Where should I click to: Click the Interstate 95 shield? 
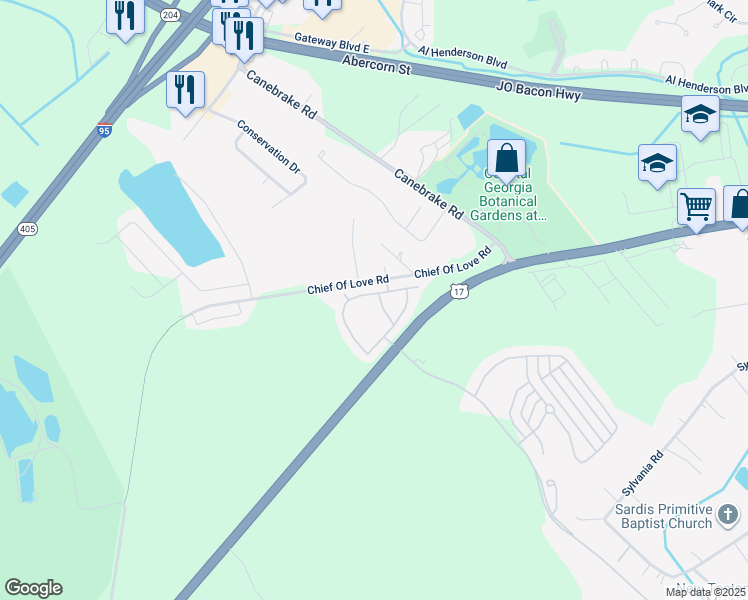pyautogui.click(x=104, y=130)
